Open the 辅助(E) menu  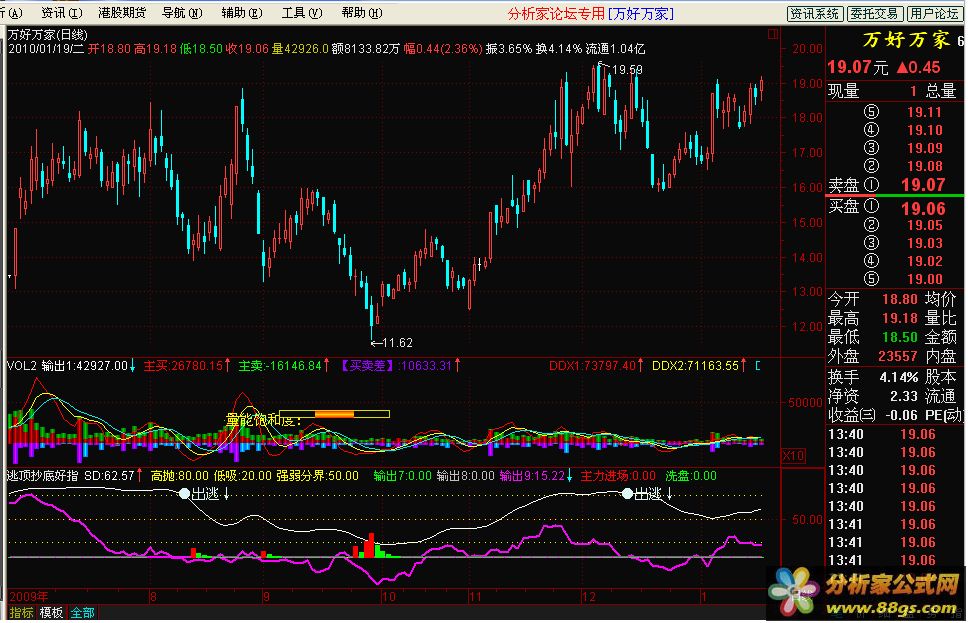pos(242,13)
